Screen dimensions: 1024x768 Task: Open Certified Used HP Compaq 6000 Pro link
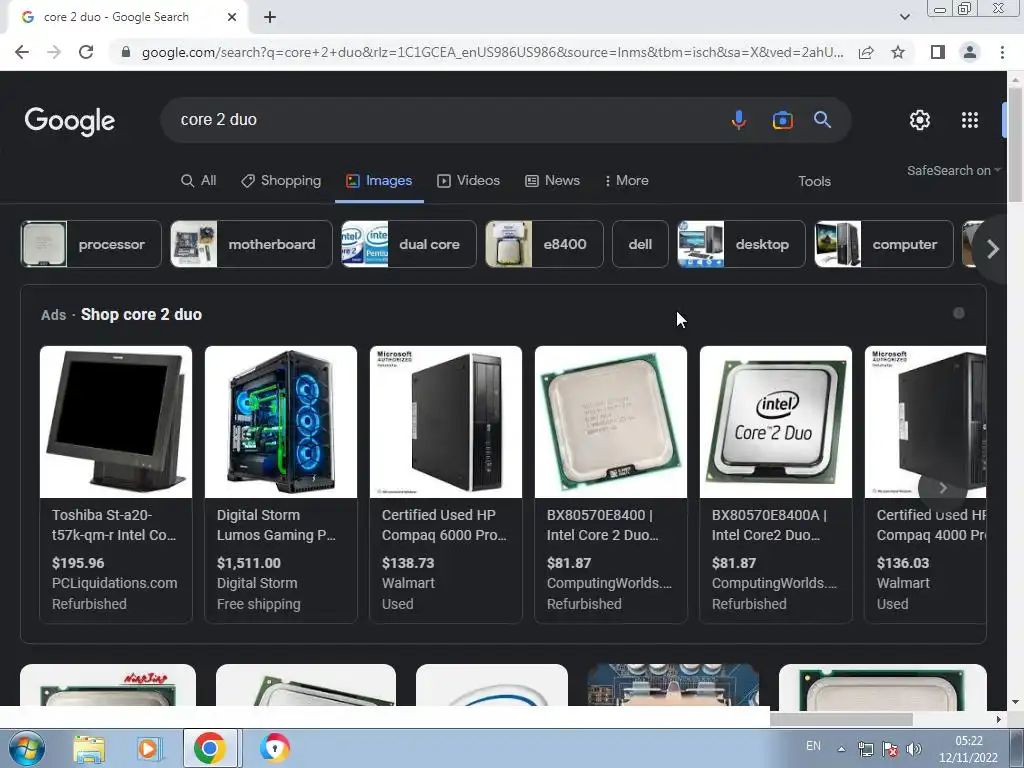pyautogui.click(x=445, y=525)
